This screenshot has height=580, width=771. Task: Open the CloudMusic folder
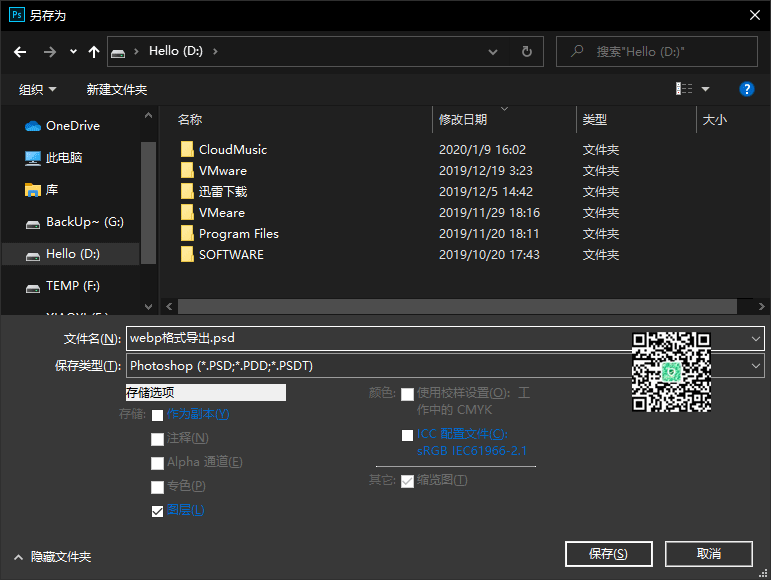point(232,150)
